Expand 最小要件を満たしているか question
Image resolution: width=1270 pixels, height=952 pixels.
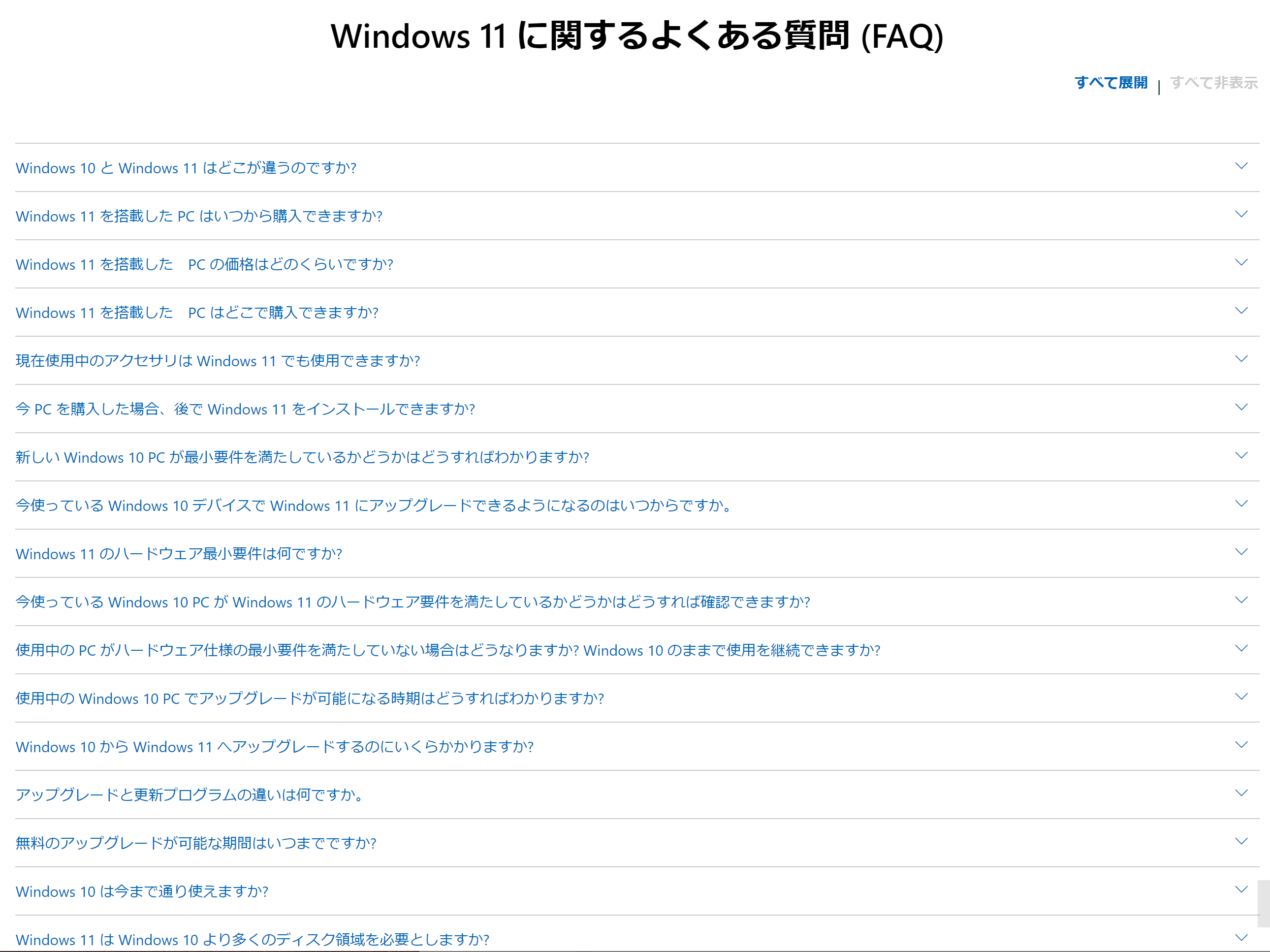pos(303,457)
